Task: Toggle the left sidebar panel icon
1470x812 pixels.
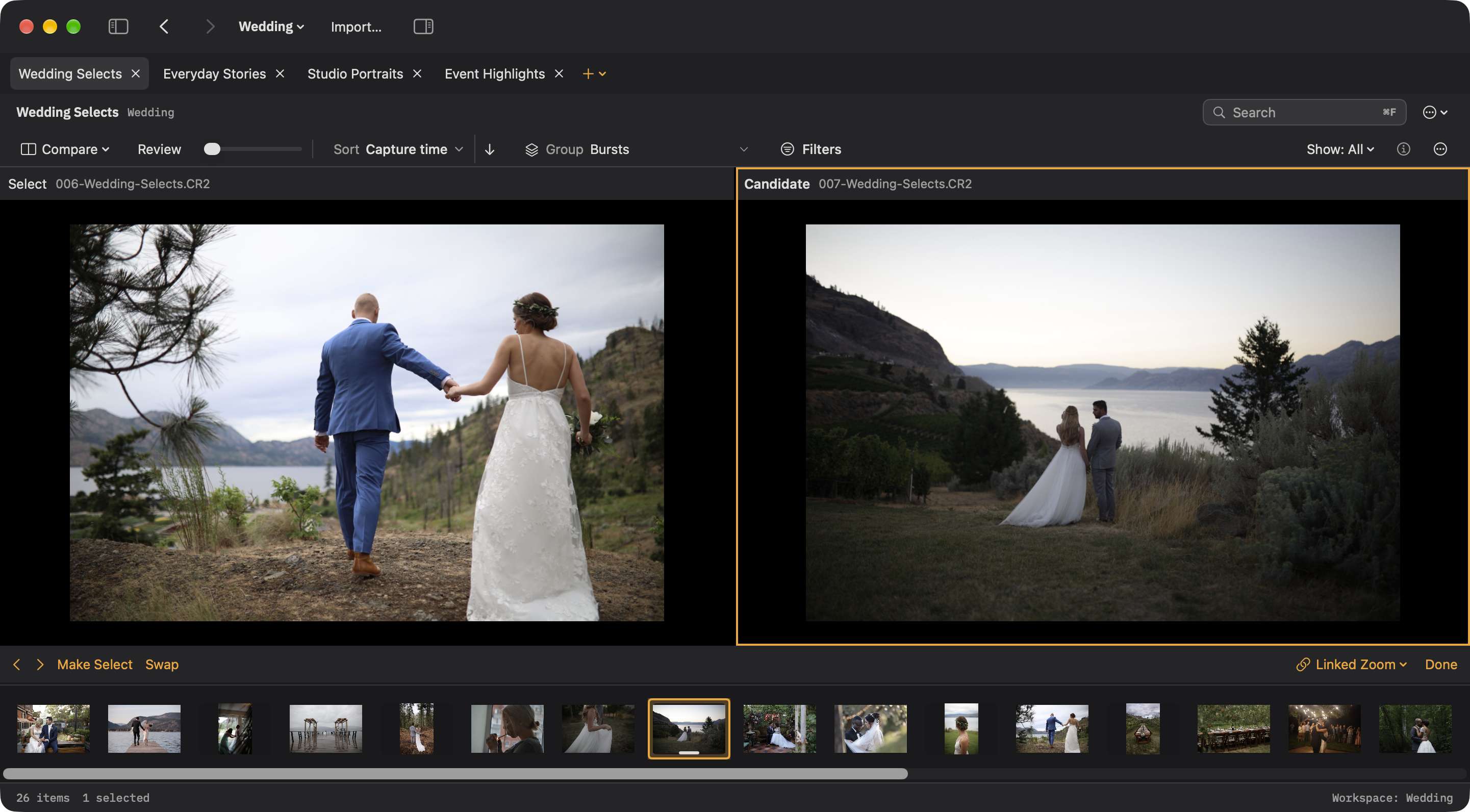Action: (118, 27)
